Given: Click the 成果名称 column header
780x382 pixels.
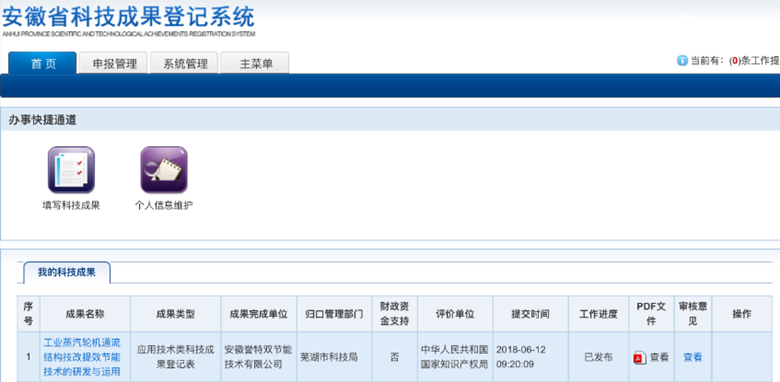Looking at the screenshot, I should [x=85, y=314].
